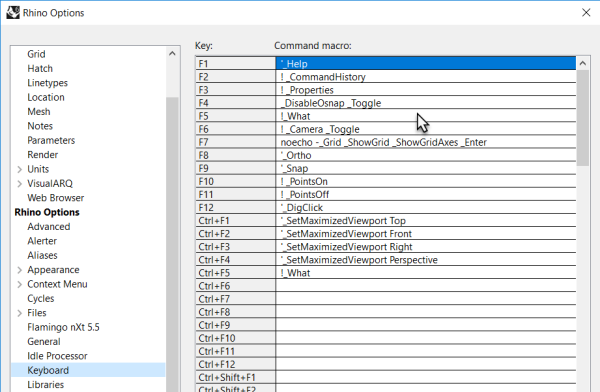This screenshot has width=600, height=392.
Task: Select Parameters in the options tree
Action: tap(51, 140)
